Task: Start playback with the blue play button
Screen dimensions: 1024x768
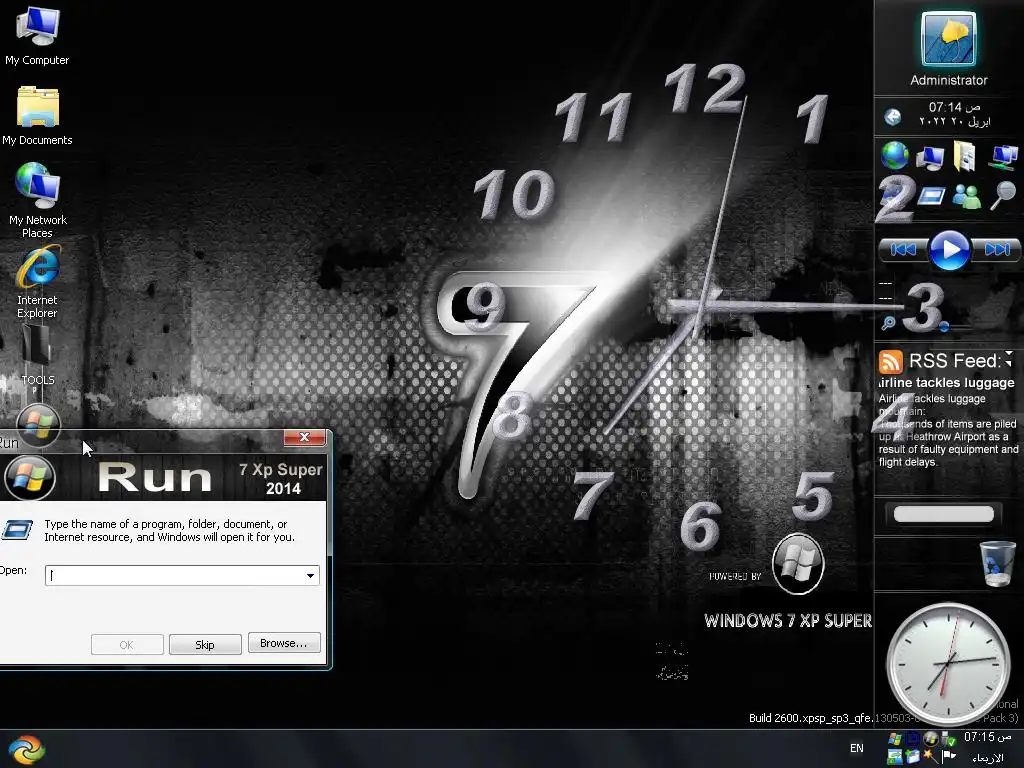Action: 949,250
